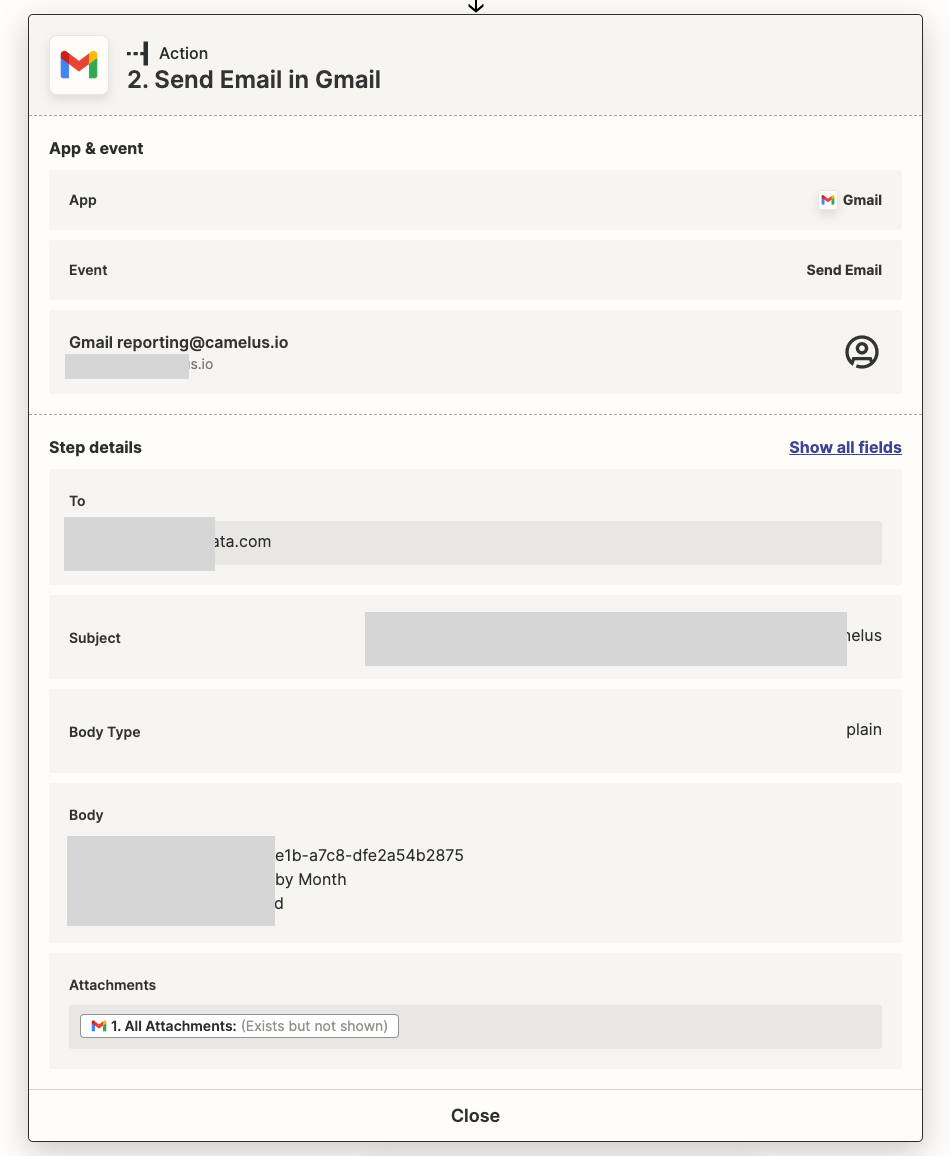Screen dimensions: 950x1156
Task: Click the account profile avatar icon
Action: pos(861,352)
